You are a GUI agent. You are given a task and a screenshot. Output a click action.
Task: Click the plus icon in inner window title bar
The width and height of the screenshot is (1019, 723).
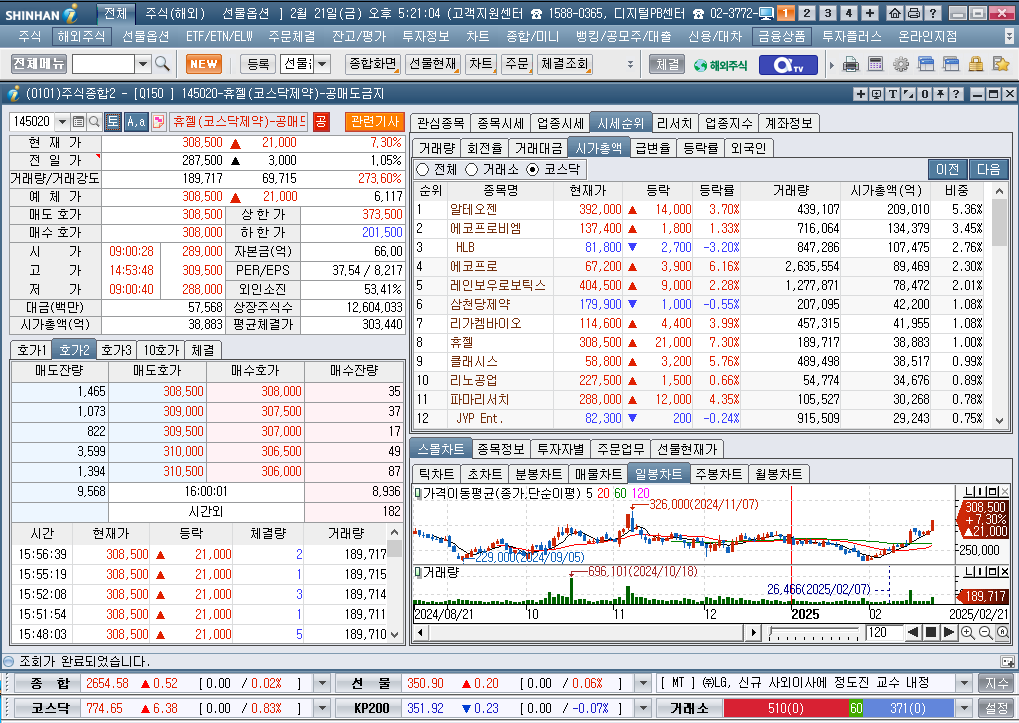point(860,94)
